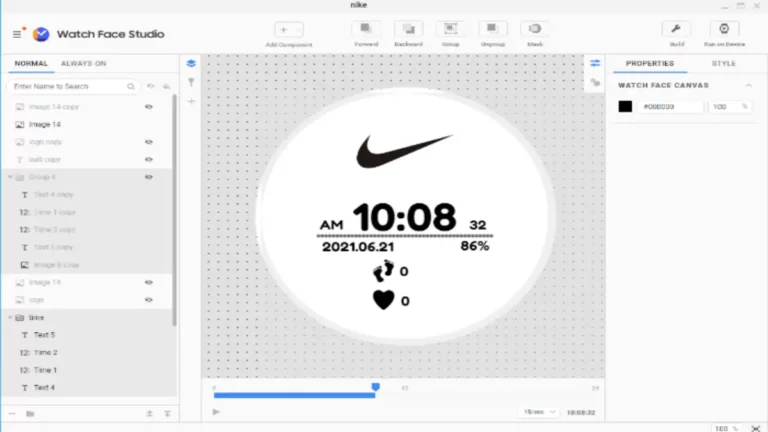Select the 10:08 time text on canvas
The image size is (768, 432).
tap(404, 217)
